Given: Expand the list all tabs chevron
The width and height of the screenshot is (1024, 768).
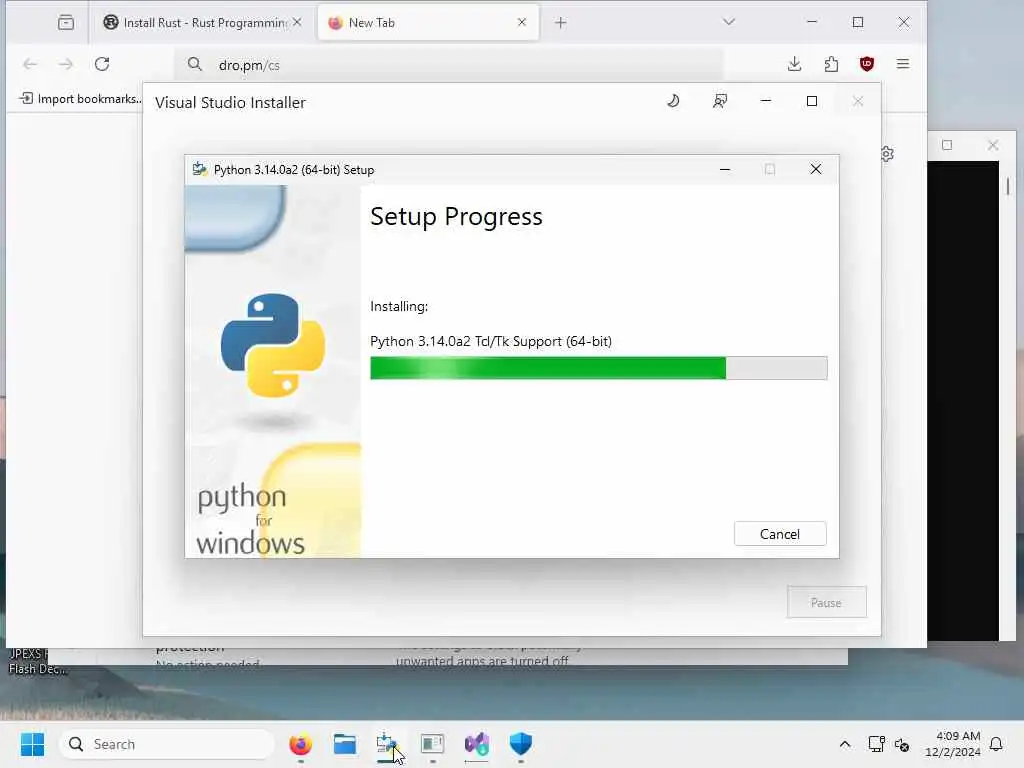Looking at the screenshot, I should (x=729, y=22).
